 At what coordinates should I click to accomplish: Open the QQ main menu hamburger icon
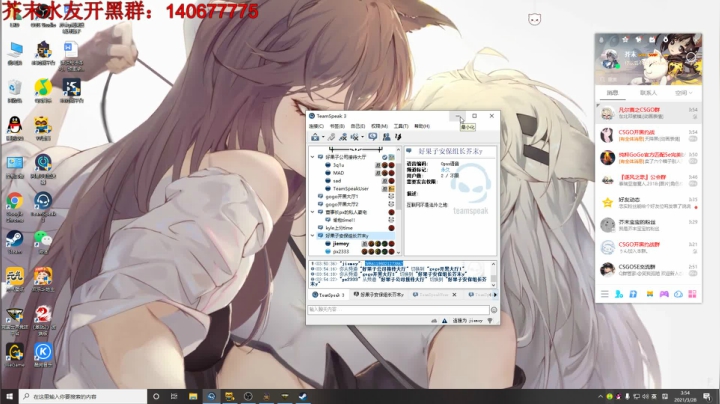coord(605,294)
